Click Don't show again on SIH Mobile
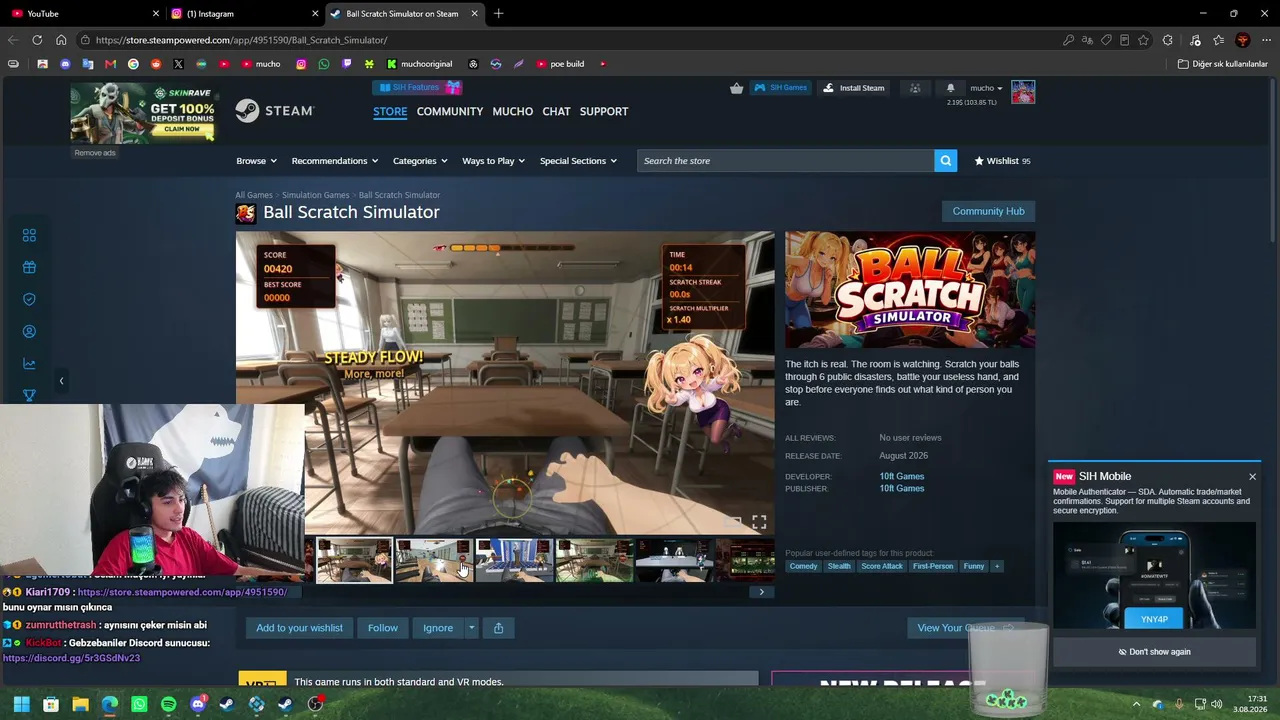This screenshot has height=720, width=1280. tap(1154, 652)
